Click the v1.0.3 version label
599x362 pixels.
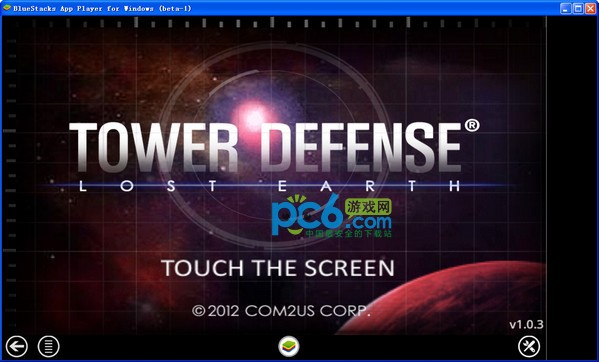pos(526,325)
